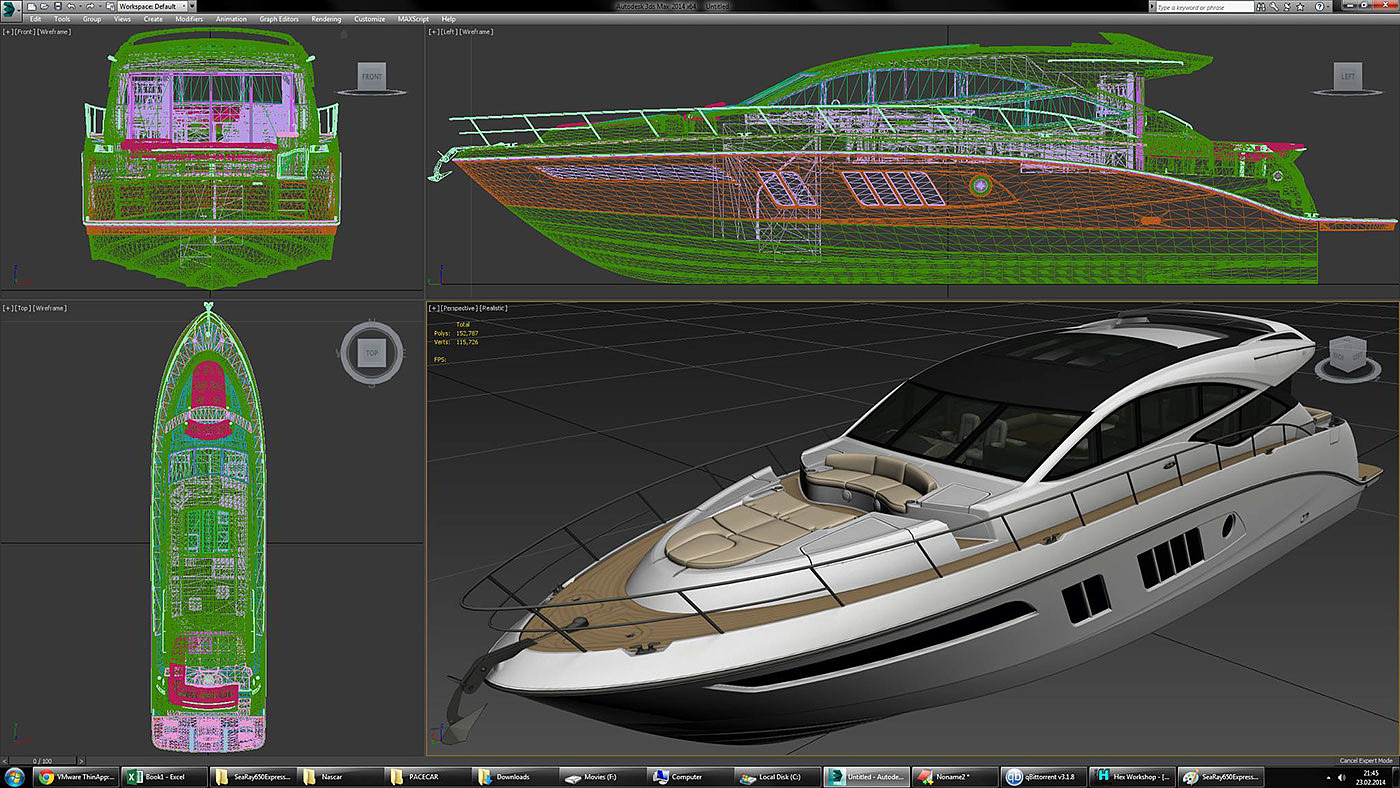Click the Redo arrow icon

tap(89, 6)
